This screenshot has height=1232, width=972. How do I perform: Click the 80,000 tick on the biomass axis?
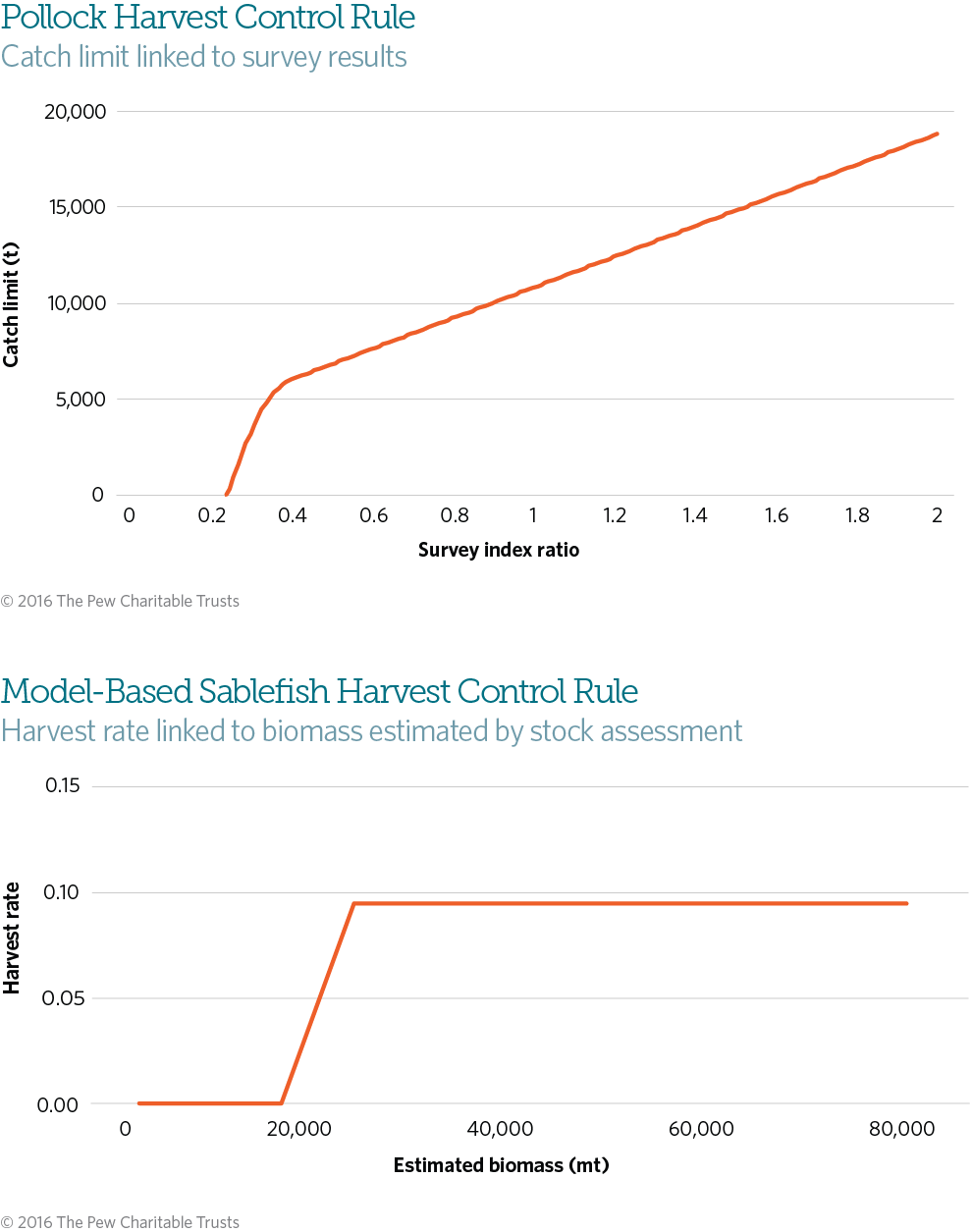(901, 1130)
